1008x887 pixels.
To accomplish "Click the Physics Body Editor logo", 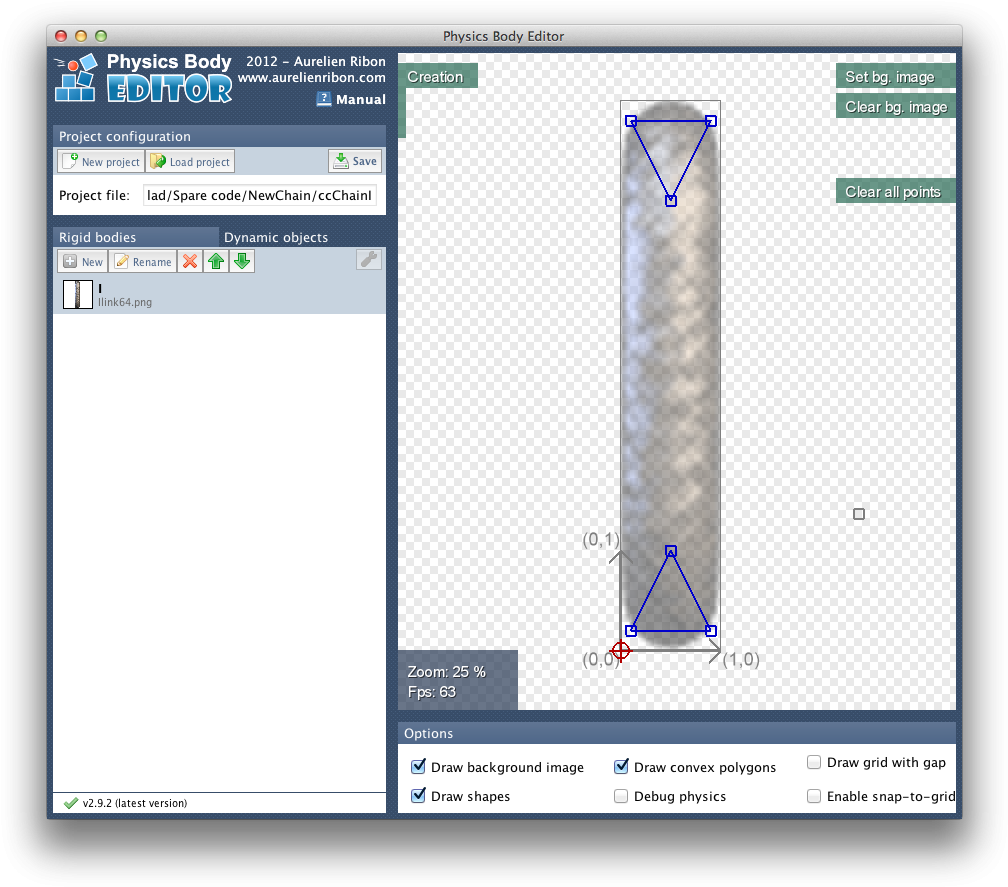I will pos(143,79).
